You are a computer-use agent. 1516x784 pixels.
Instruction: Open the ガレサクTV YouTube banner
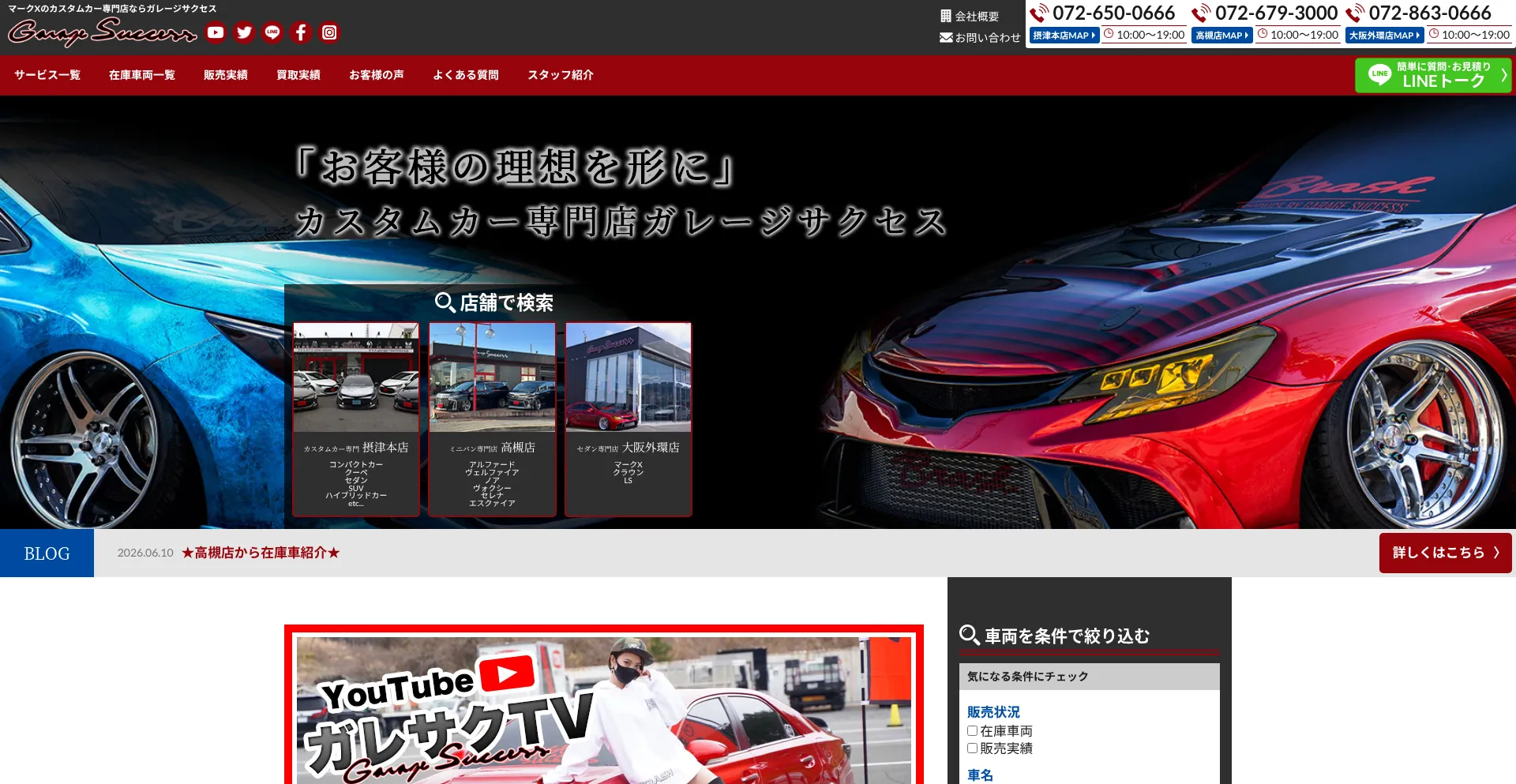[604, 705]
